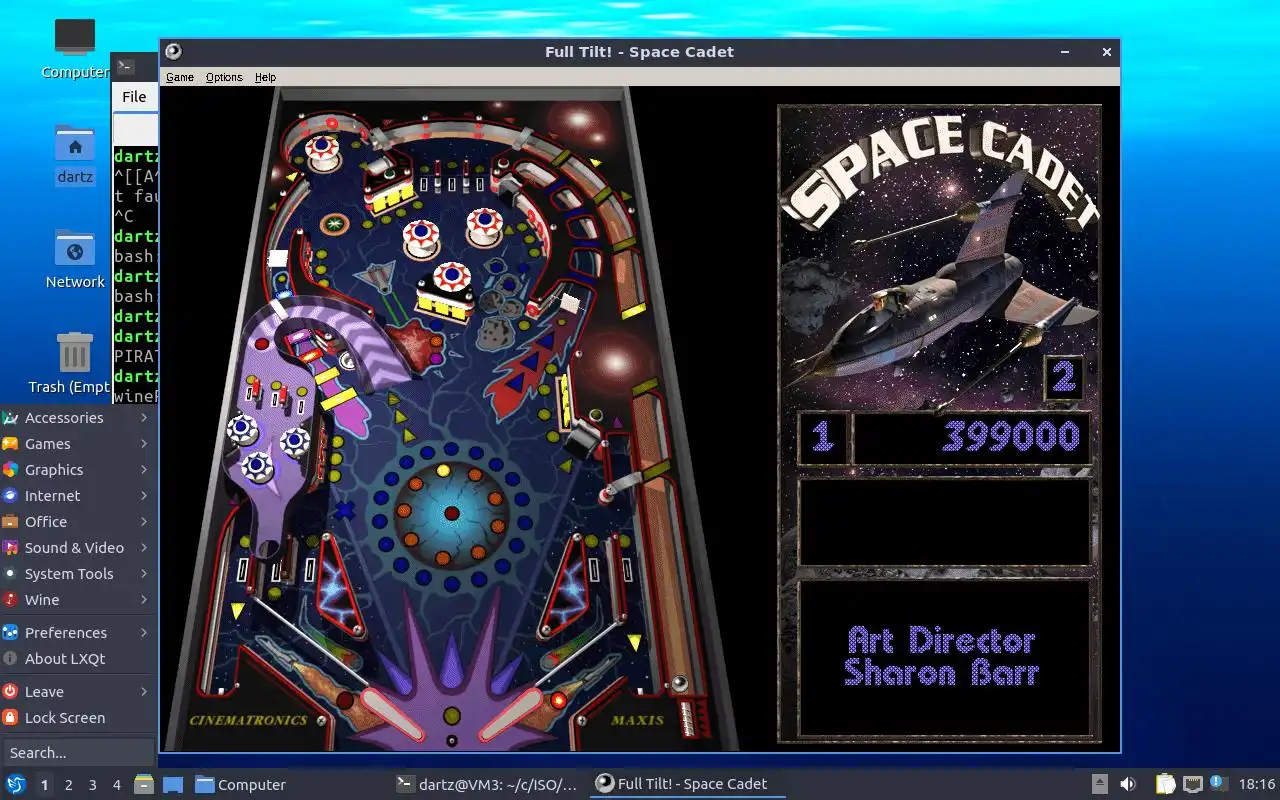Focus the application menu Search field

[78, 753]
